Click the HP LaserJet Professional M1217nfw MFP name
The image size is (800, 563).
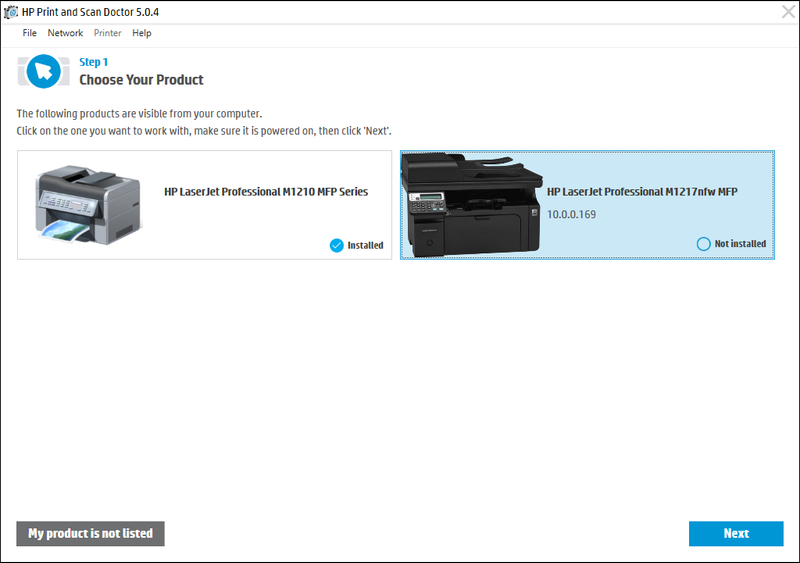pyautogui.click(x=642, y=192)
